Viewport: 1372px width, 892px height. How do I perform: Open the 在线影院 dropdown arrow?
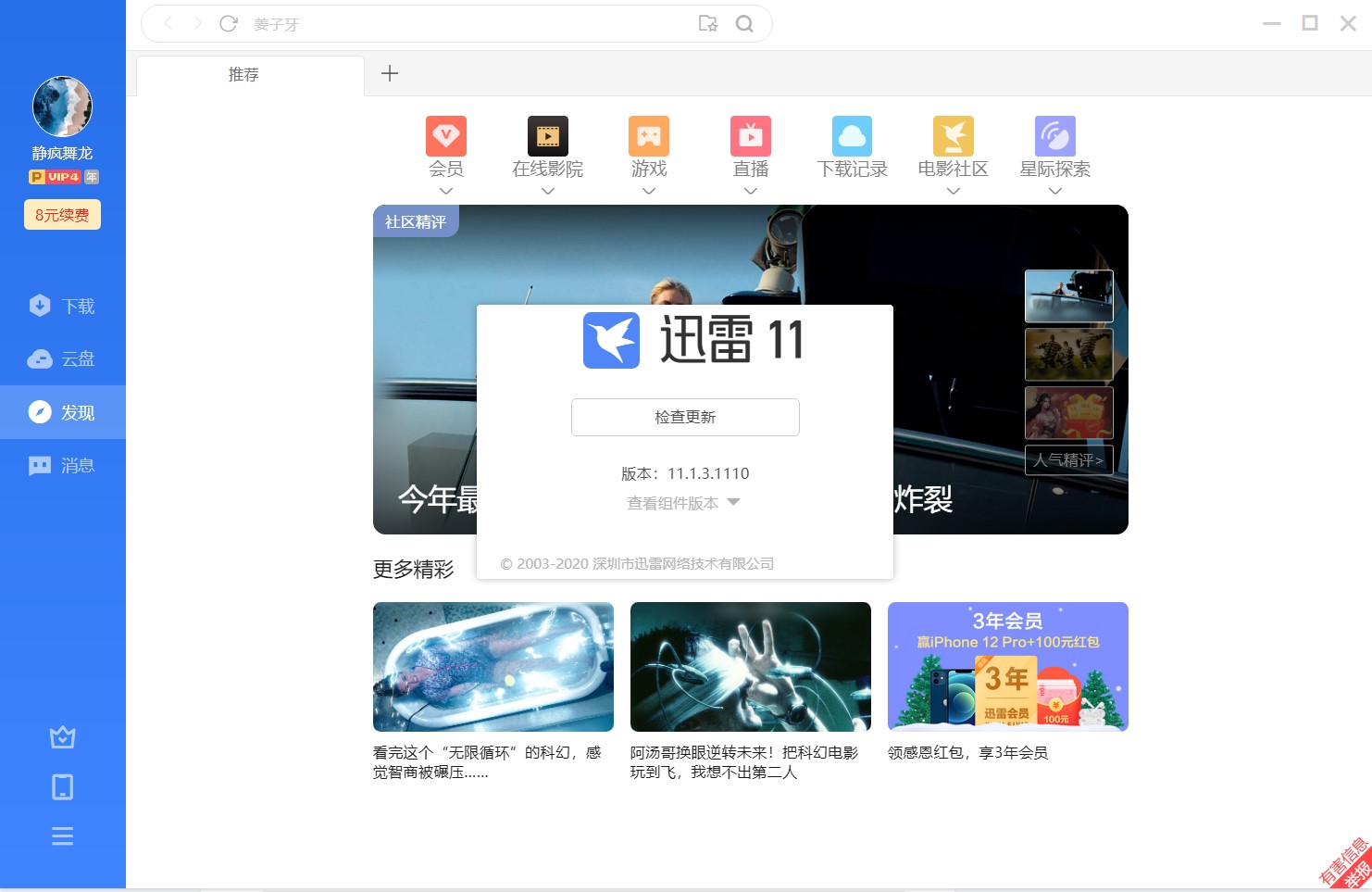pyautogui.click(x=547, y=191)
